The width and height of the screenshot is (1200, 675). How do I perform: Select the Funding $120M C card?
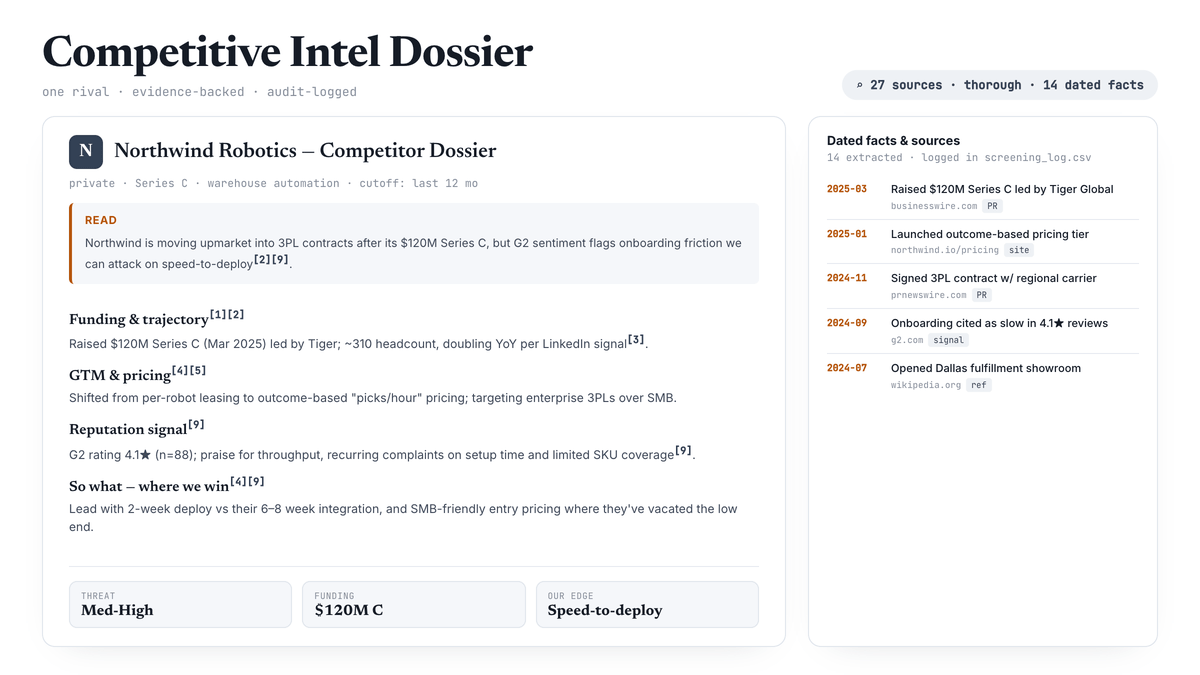[413, 604]
